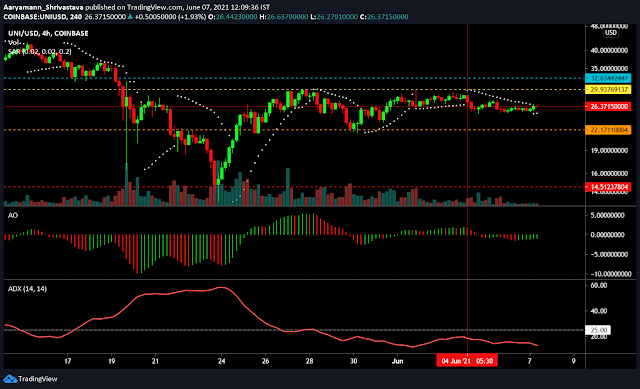Click COINBASE:UNIUSD, 240 symbol text
The image size is (640, 389).
pyautogui.click(x=42, y=17)
